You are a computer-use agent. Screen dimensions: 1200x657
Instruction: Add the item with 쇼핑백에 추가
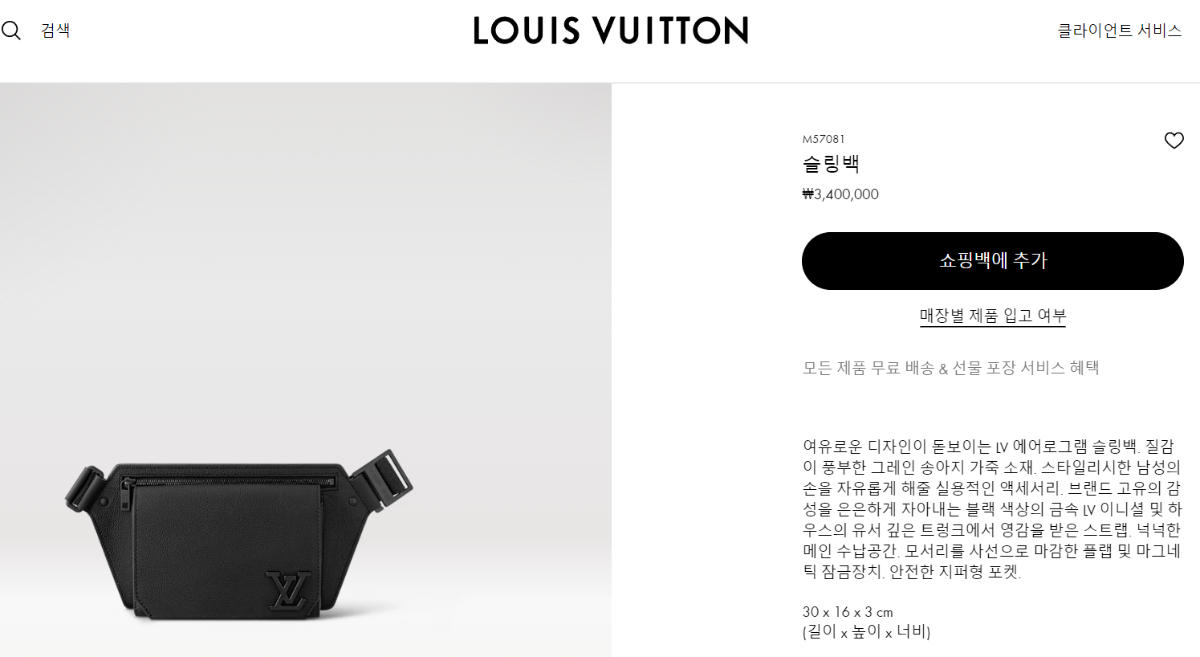[993, 261]
